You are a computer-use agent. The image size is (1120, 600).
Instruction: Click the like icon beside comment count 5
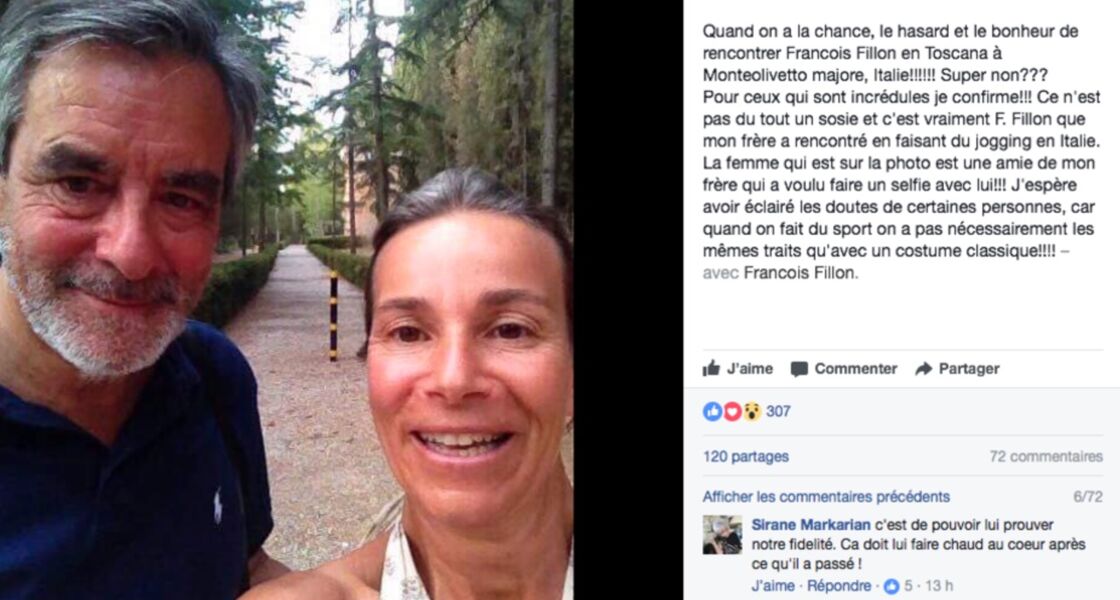[891, 586]
